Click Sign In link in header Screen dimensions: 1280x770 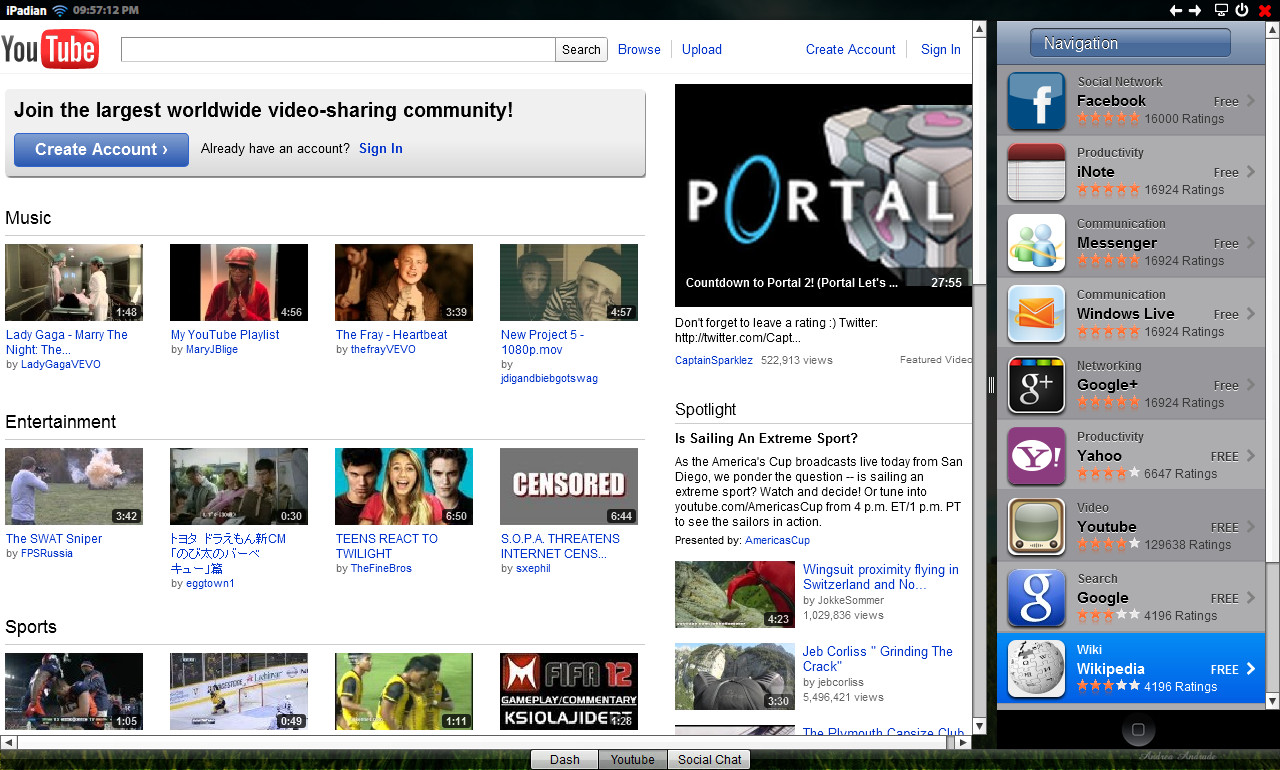(x=941, y=49)
